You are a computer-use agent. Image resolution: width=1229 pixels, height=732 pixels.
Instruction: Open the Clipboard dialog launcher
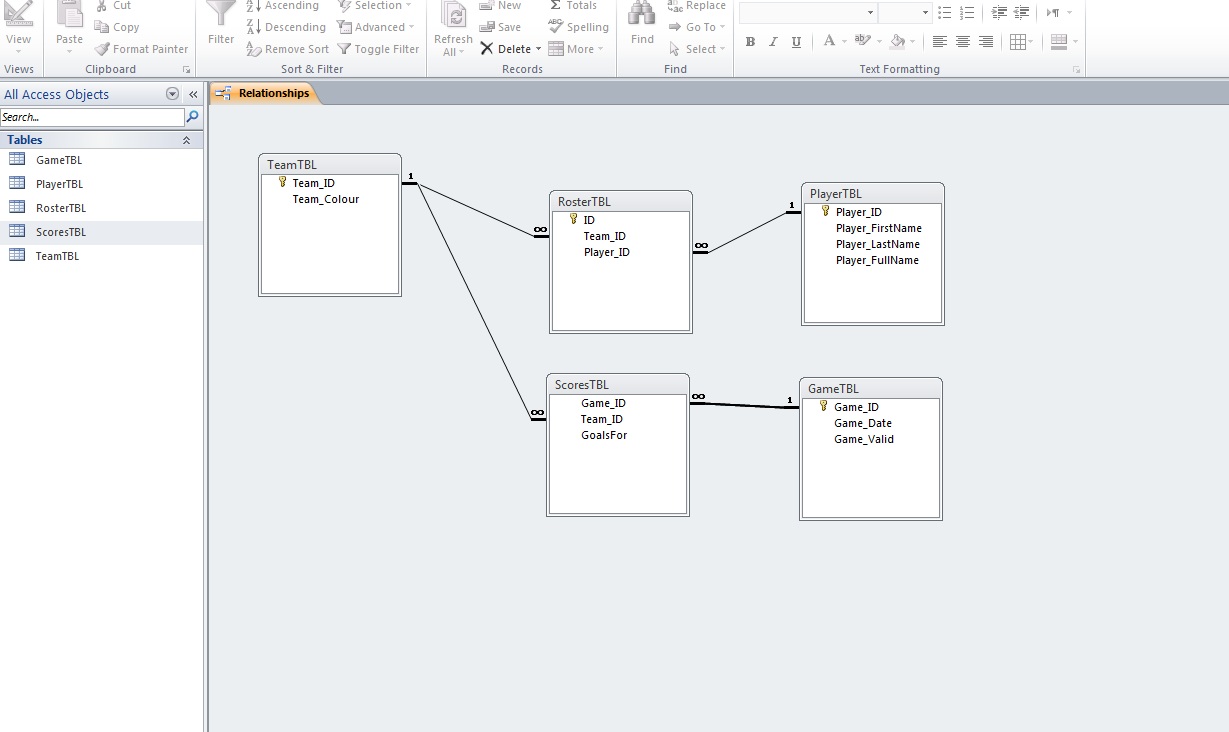(186, 70)
